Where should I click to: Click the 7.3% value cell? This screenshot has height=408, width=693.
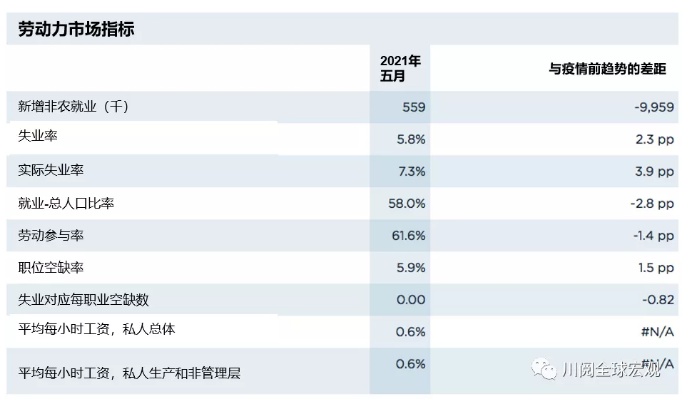(x=411, y=171)
